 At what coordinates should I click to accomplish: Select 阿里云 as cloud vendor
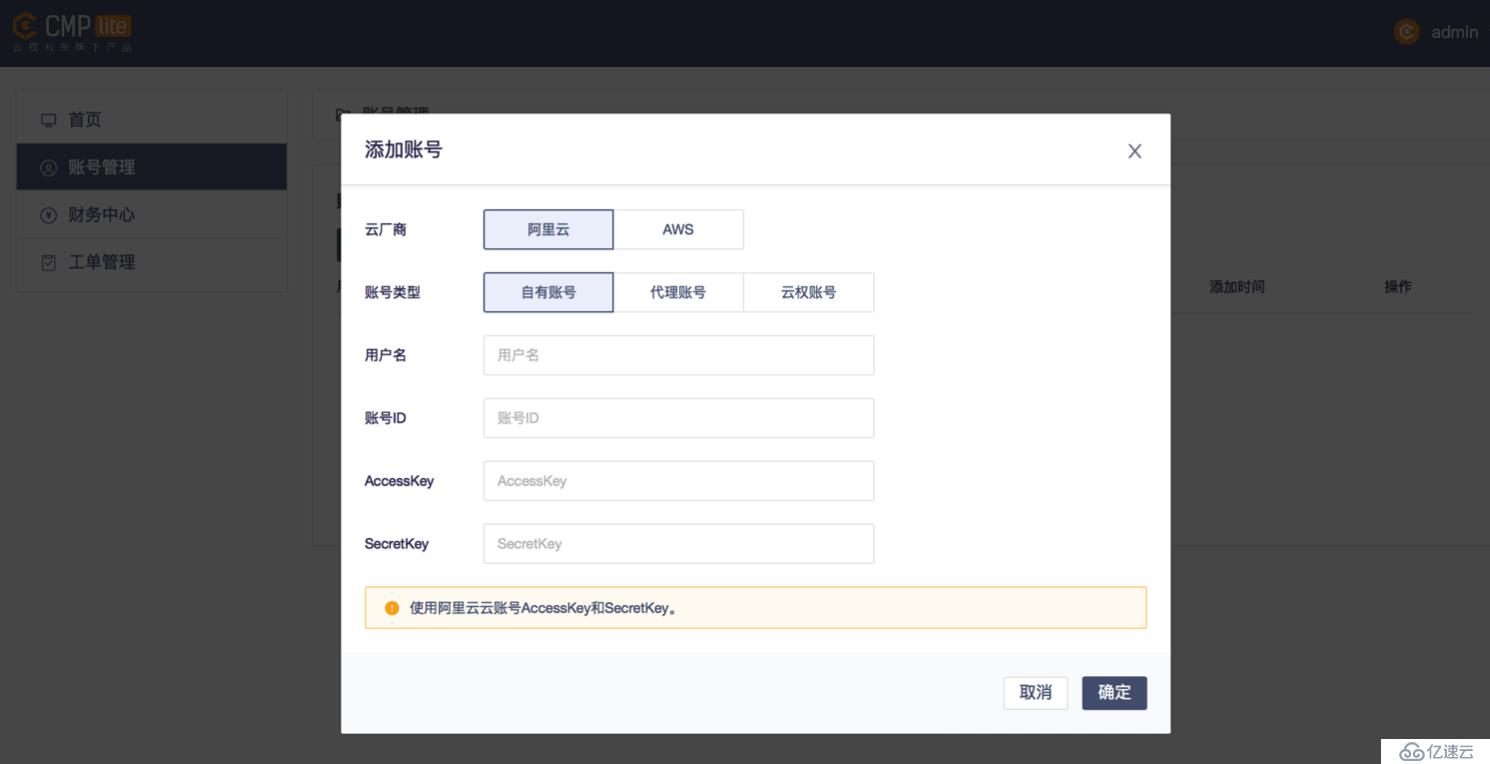(x=548, y=229)
